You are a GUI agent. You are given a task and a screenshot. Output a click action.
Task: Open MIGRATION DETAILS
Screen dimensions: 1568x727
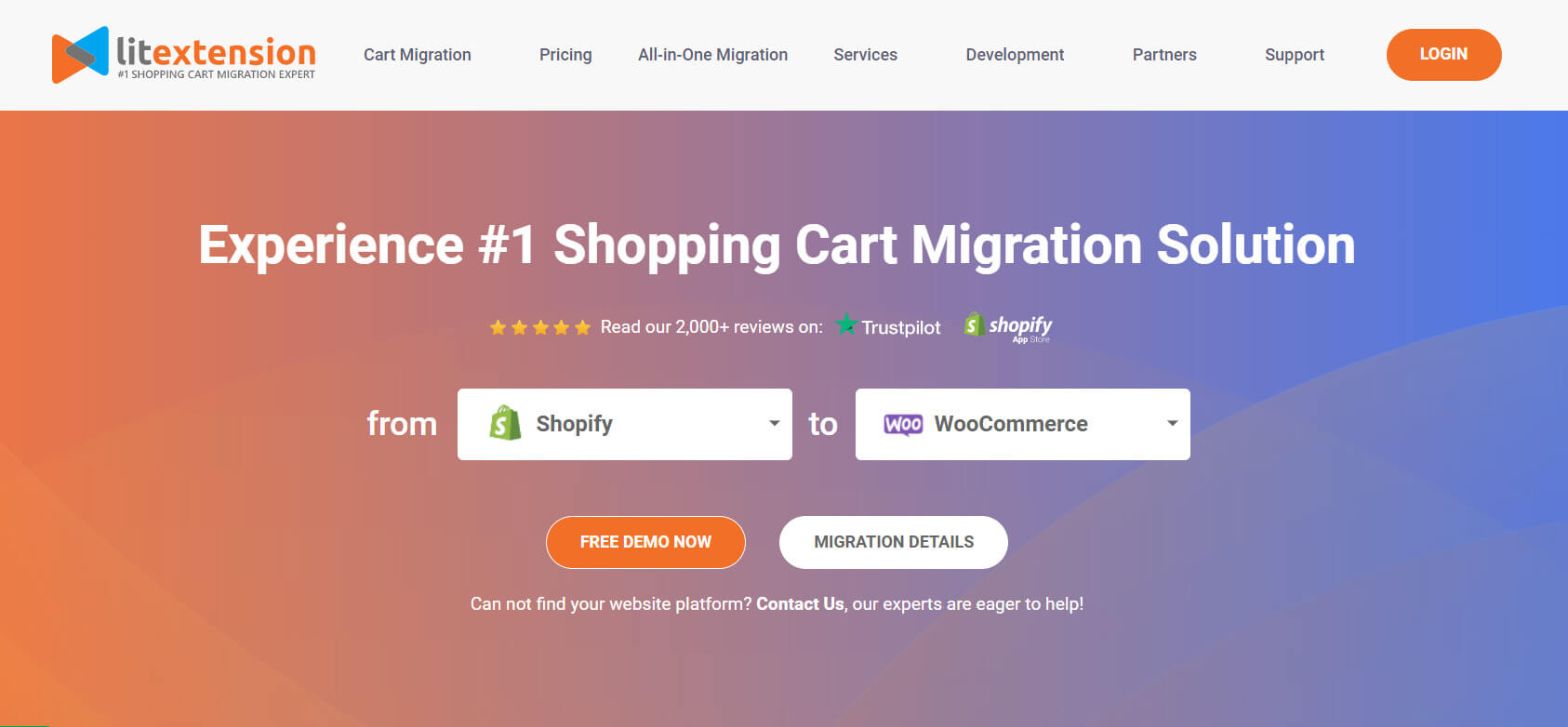[x=894, y=542]
